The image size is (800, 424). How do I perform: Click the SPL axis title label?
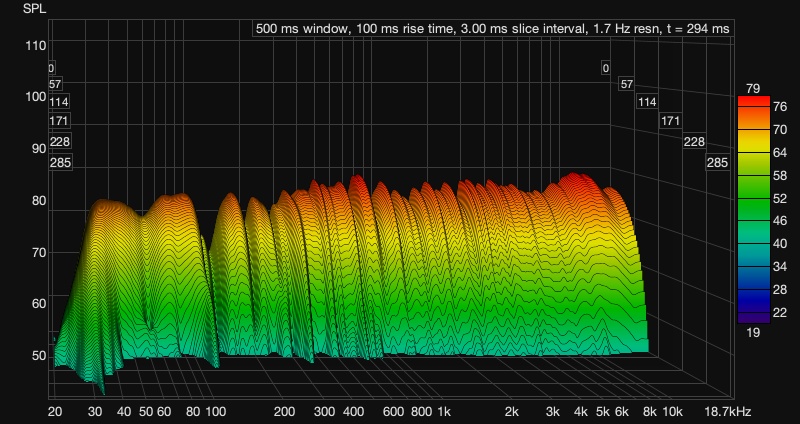coord(34,9)
